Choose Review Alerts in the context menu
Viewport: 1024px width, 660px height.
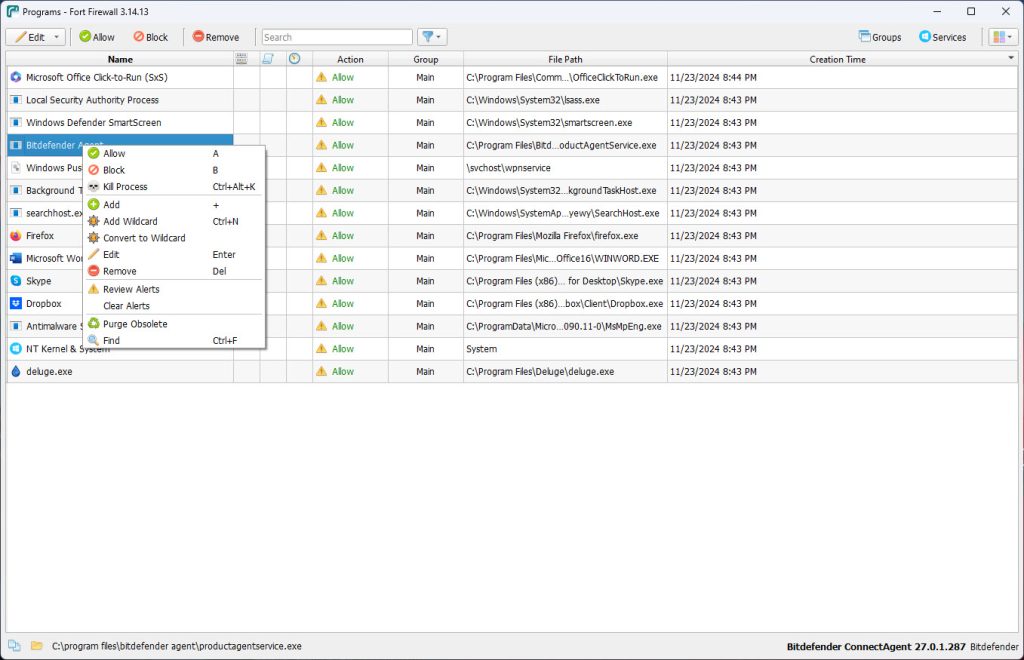click(x=174, y=289)
